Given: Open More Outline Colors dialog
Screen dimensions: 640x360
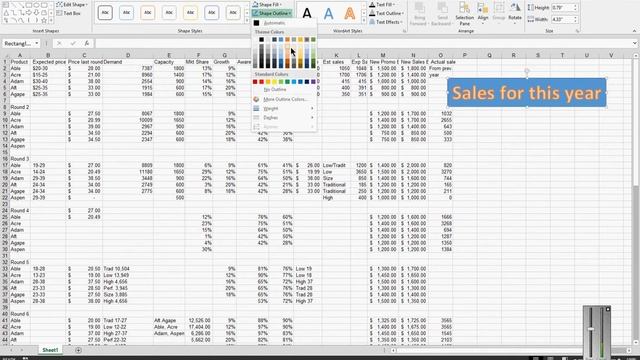Looking at the screenshot, I should tap(284, 99).
